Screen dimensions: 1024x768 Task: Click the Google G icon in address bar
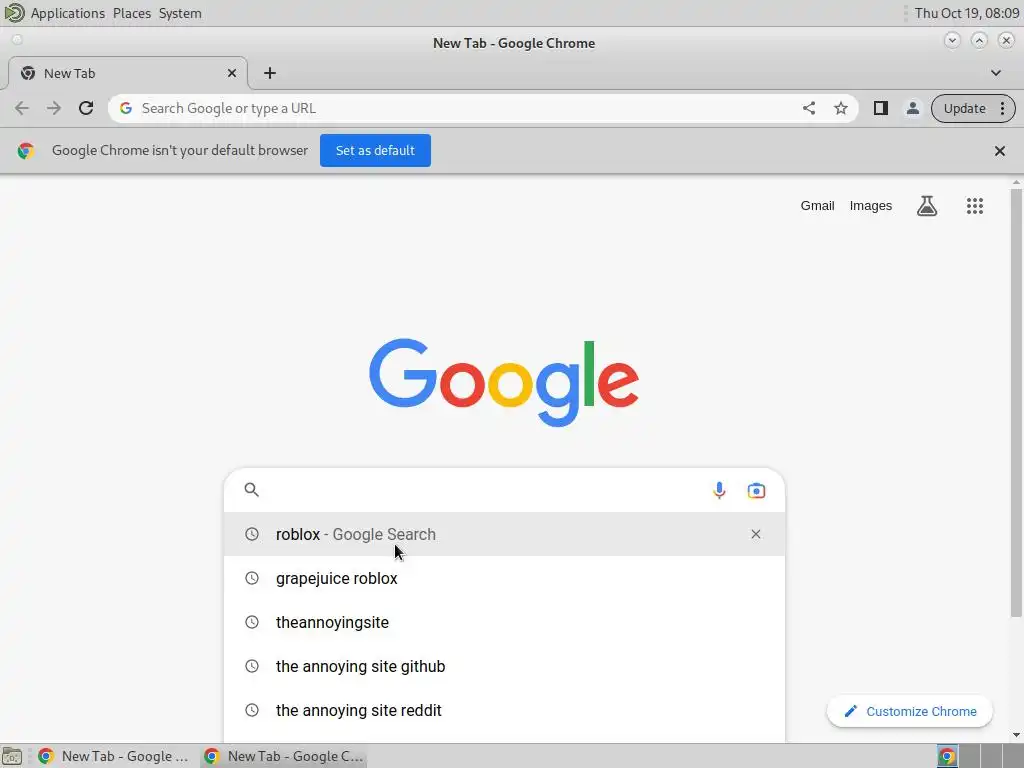126,108
